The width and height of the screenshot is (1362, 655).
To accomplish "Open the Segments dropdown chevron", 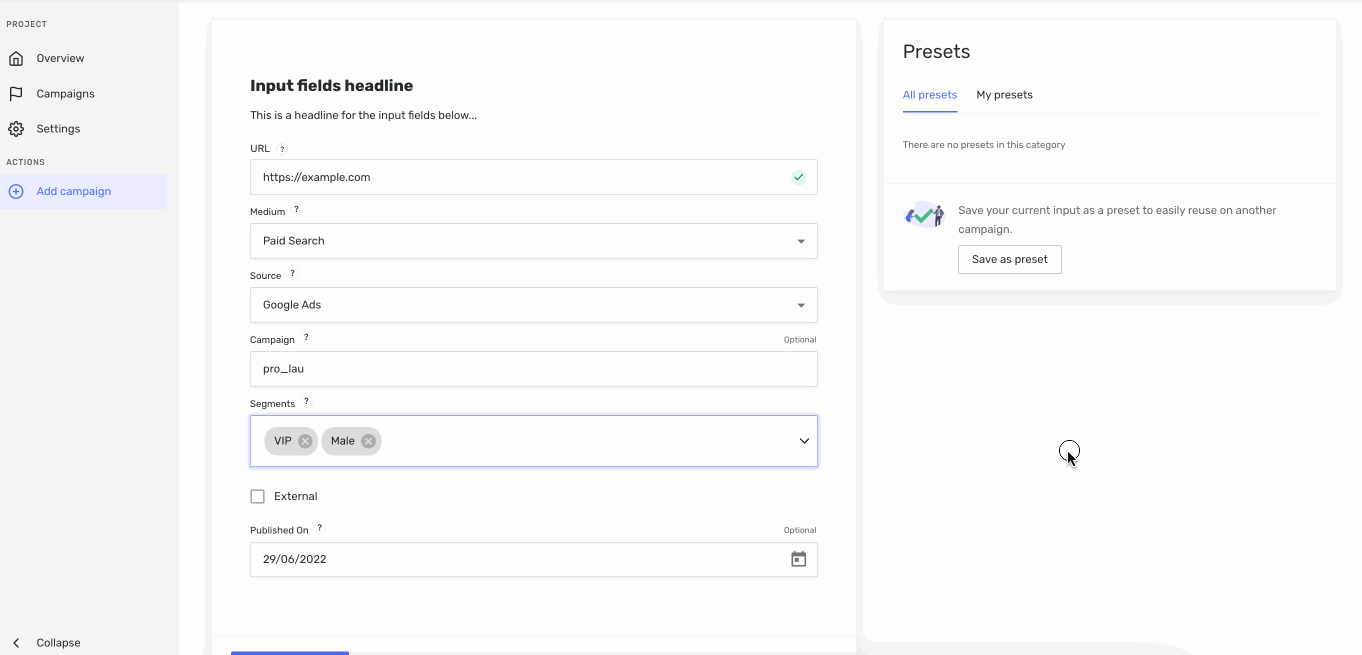I will coord(803,440).
